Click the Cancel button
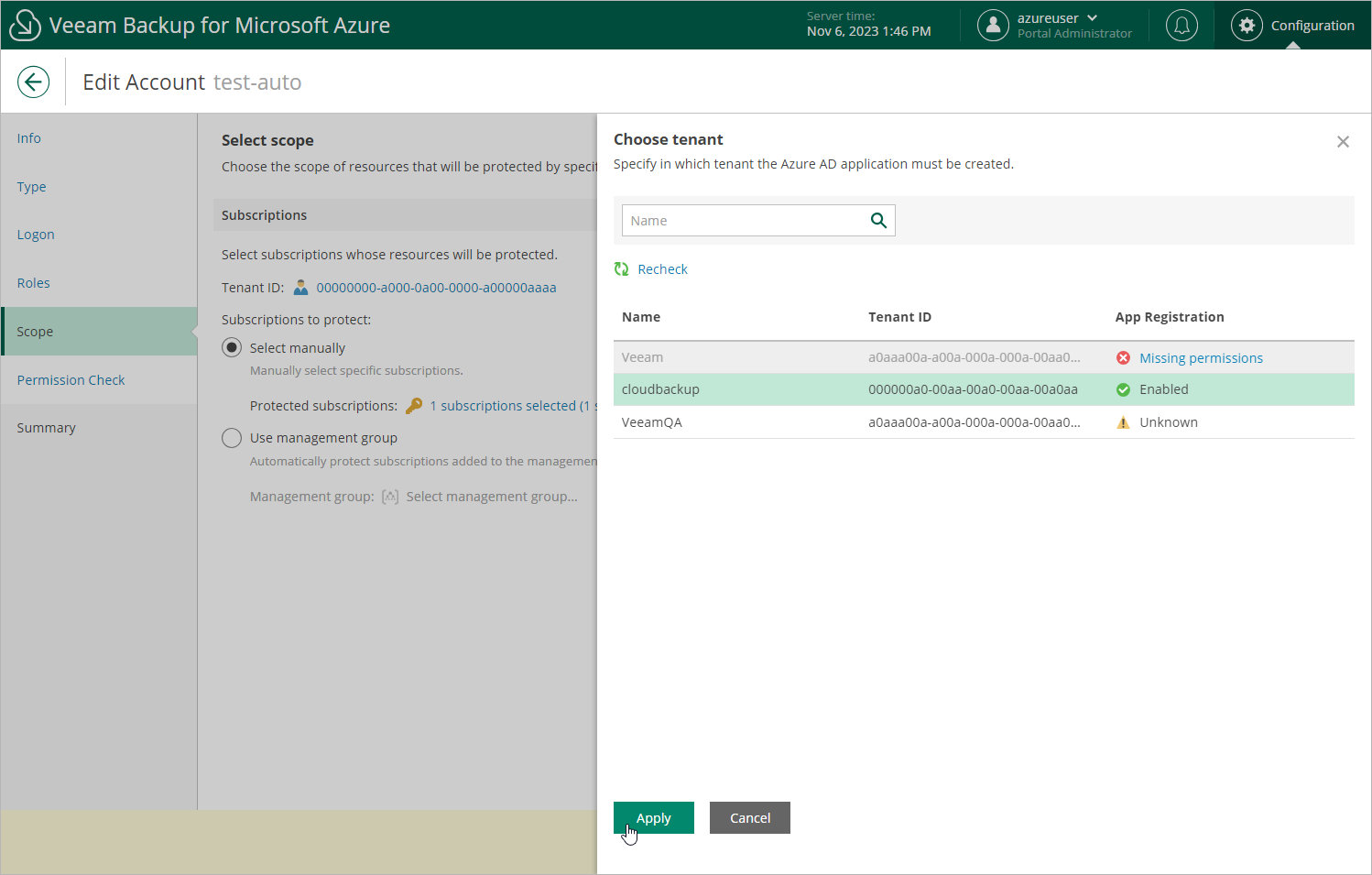 [x=750, y=817]
